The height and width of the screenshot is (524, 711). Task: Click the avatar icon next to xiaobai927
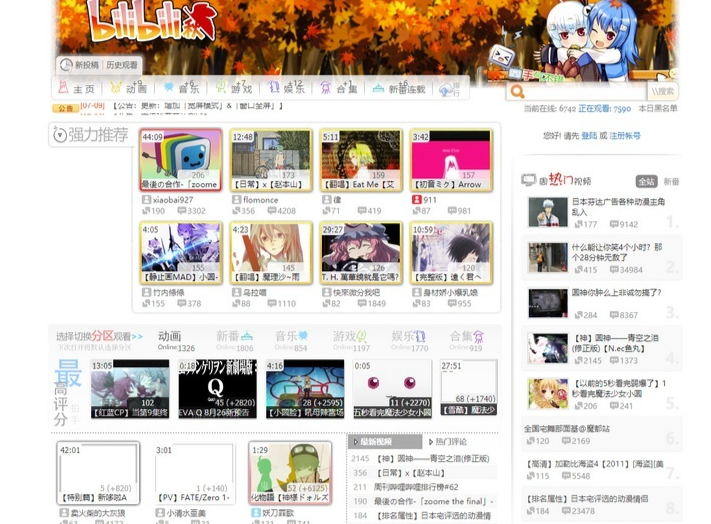146,199
